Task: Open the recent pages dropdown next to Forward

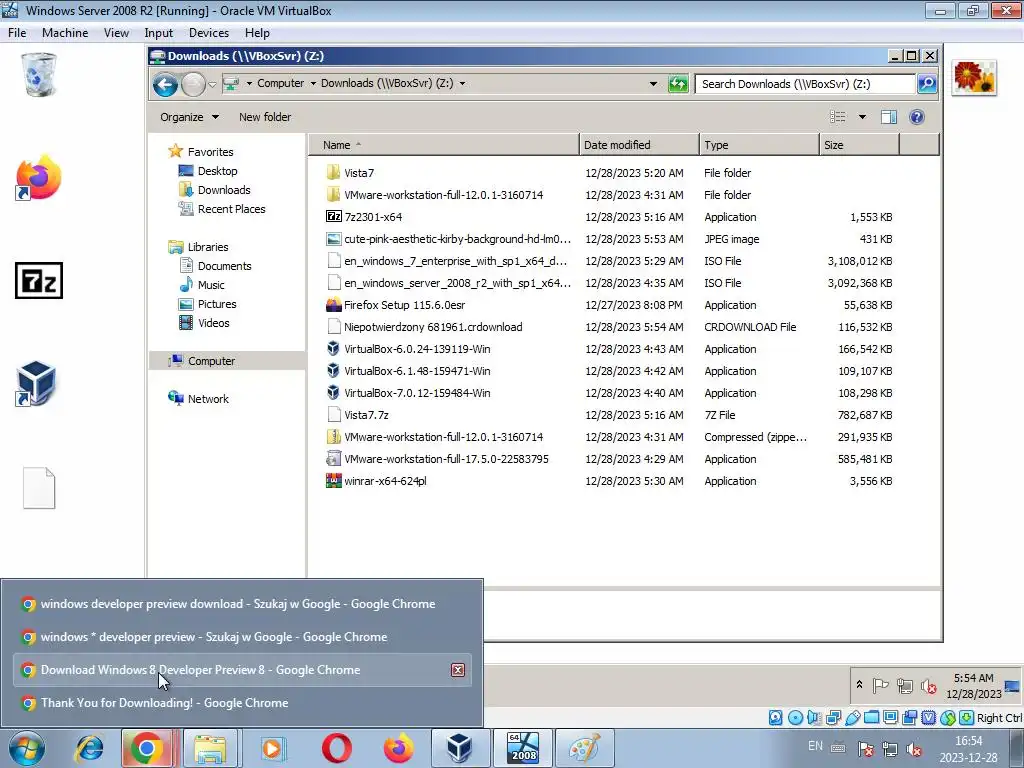Action: point(212,84)
